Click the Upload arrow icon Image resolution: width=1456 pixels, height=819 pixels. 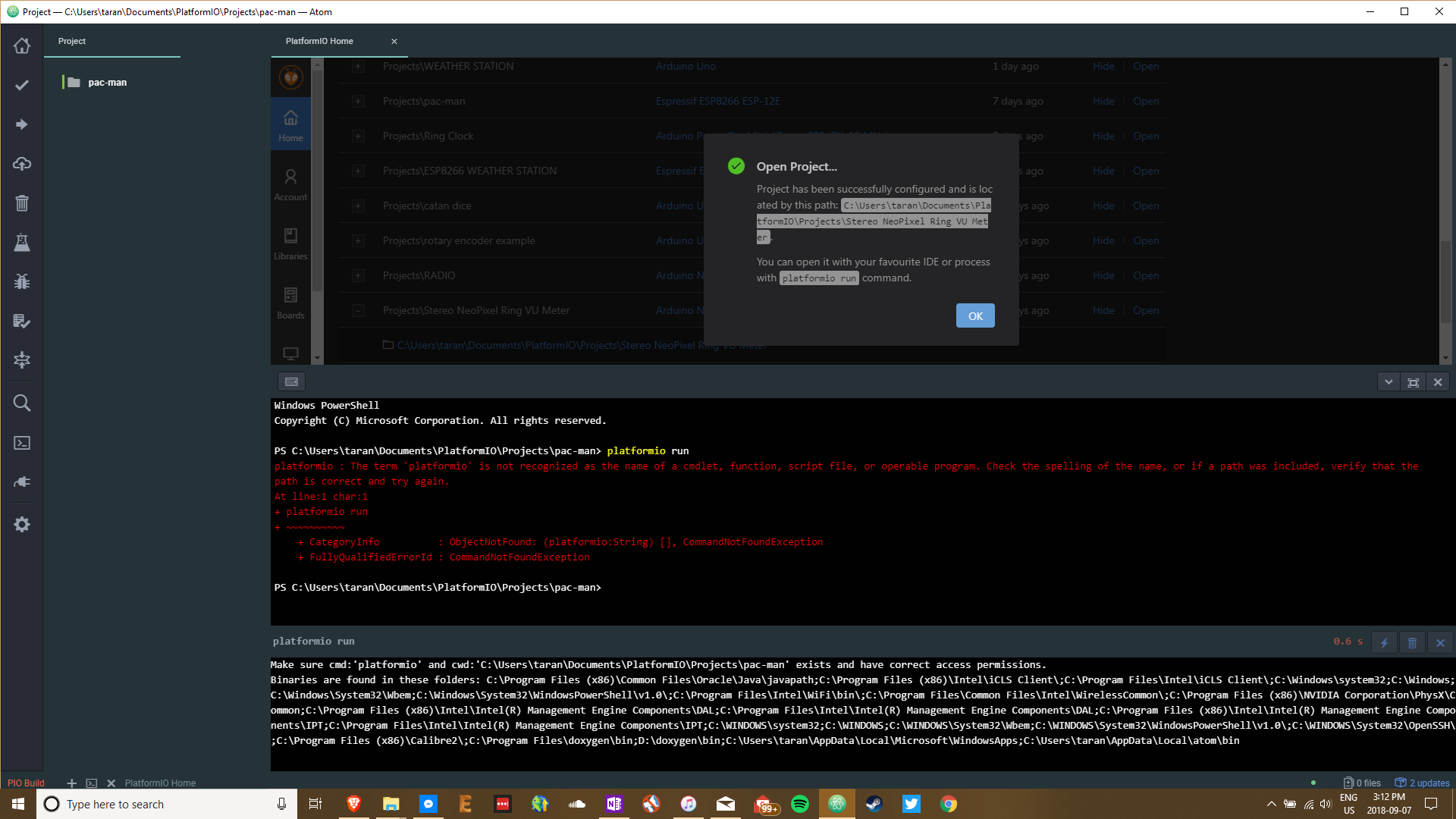click(x=22, y=124)
